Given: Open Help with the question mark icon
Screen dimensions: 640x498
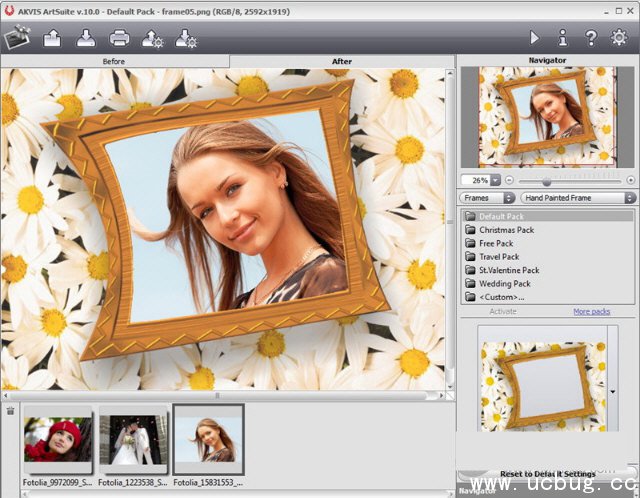Looking at the screenshot, I should (x=591, y=38).
